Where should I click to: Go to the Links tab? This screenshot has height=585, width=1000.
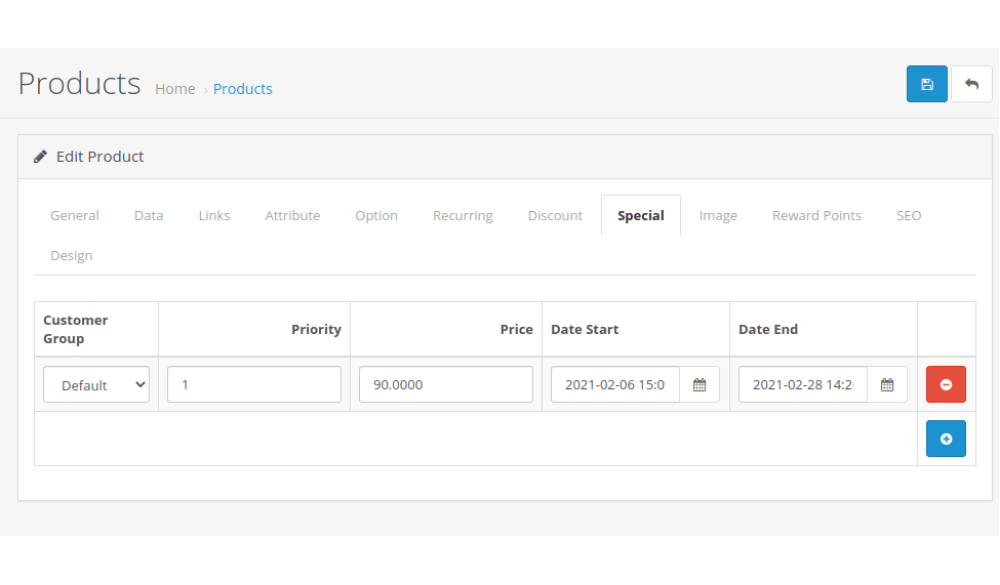[x=214, y=216]
